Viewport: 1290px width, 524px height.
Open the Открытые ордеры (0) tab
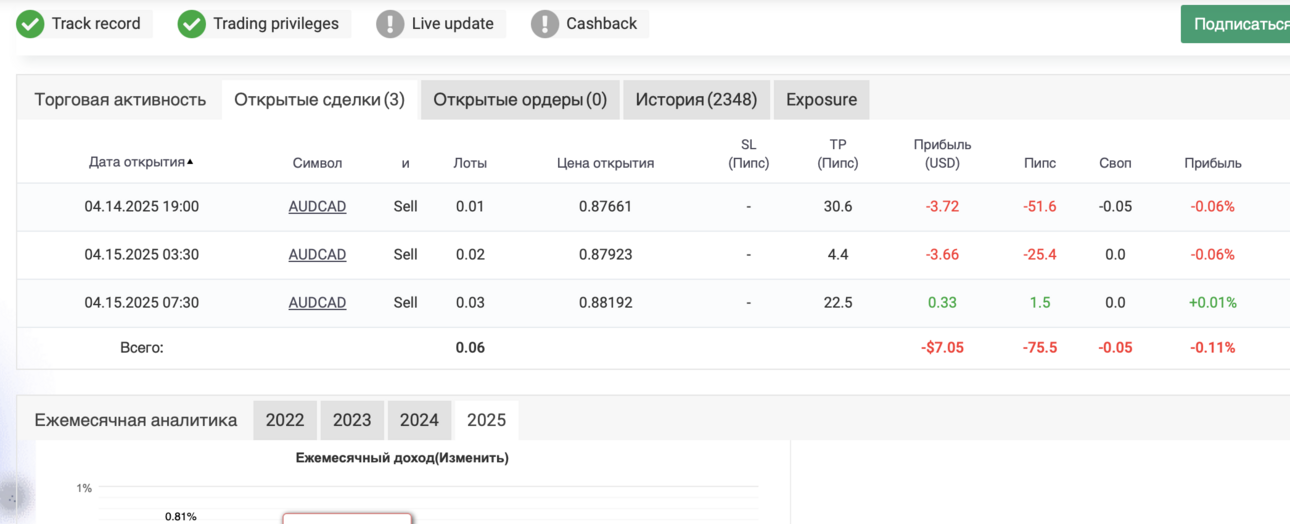point(520,100)
